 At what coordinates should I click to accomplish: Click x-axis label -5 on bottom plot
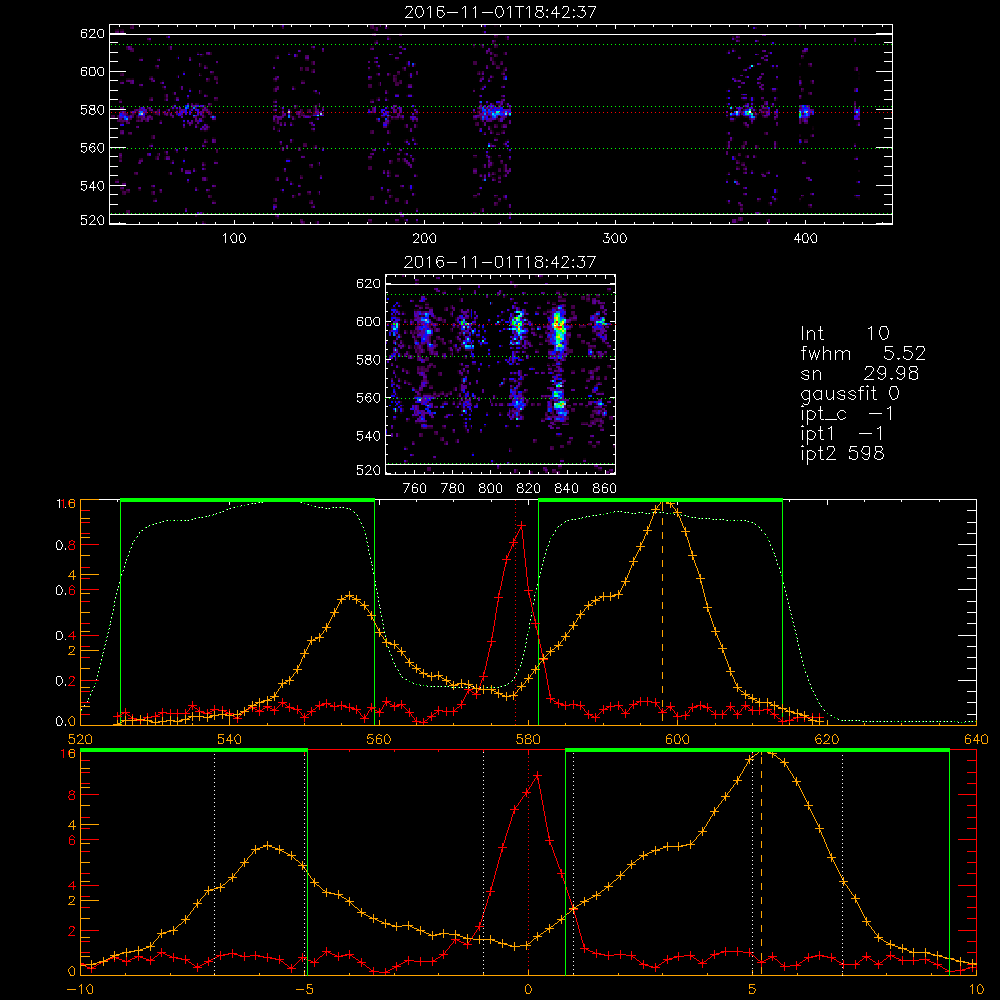coord(307,989)
